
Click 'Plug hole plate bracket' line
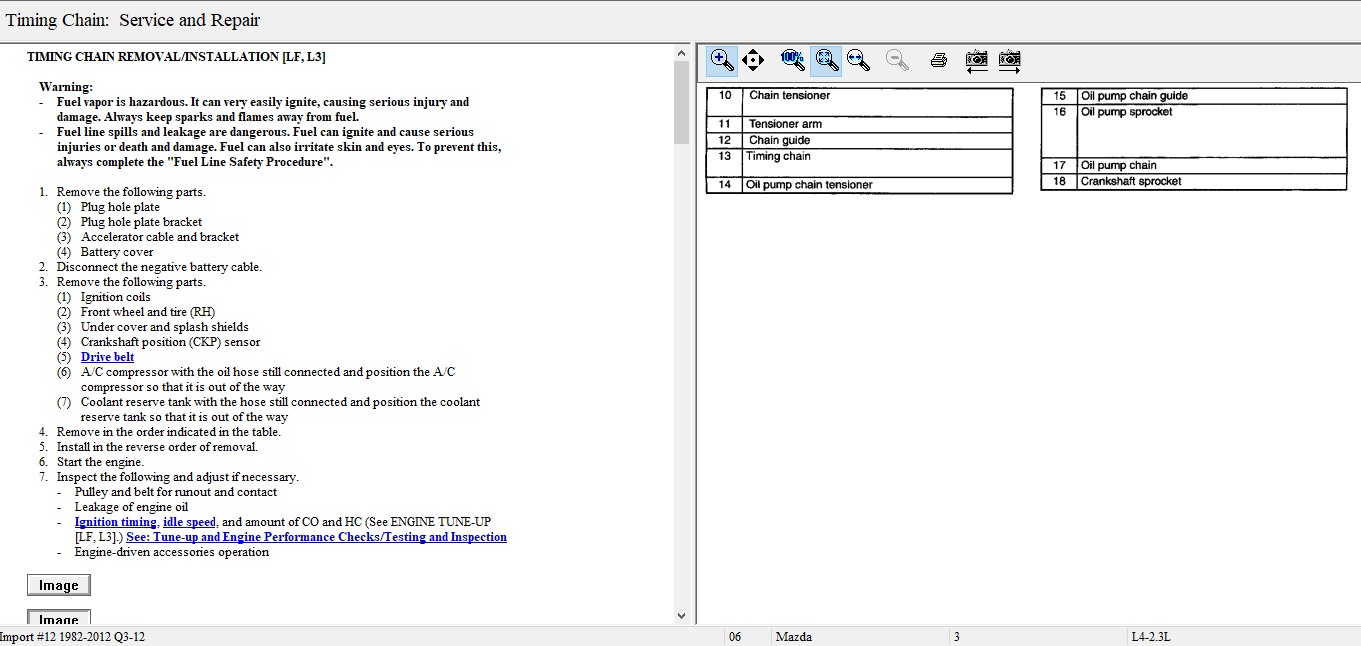pos(141,222)
